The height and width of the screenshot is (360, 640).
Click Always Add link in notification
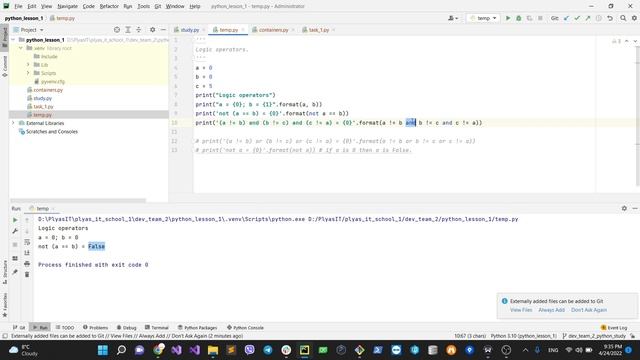[x=551, y=310]
